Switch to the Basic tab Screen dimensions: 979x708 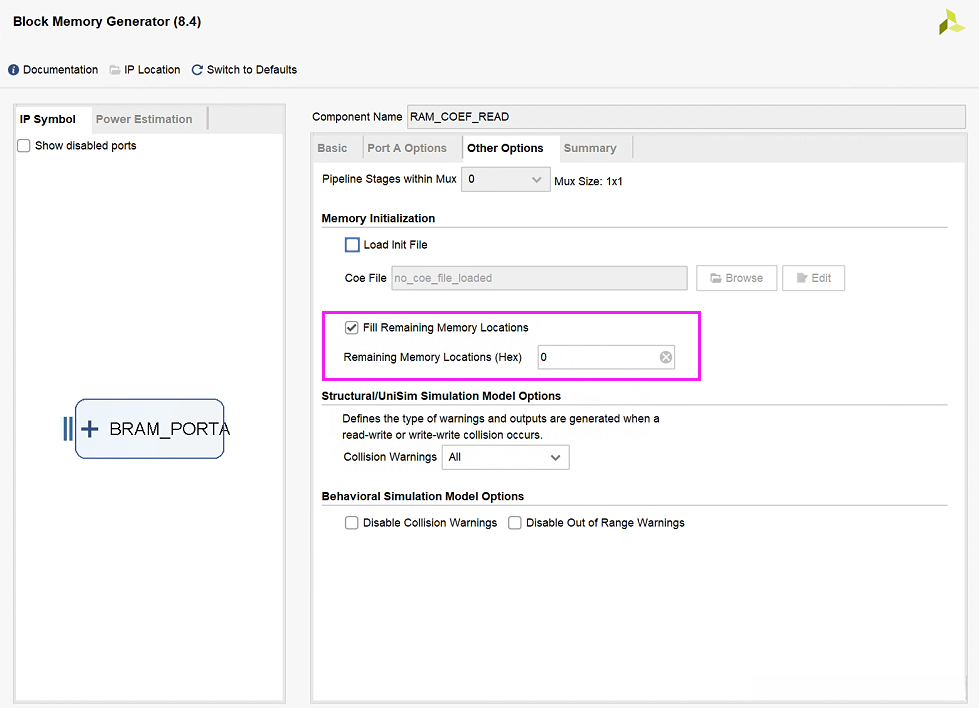click(x=332, y=148)
